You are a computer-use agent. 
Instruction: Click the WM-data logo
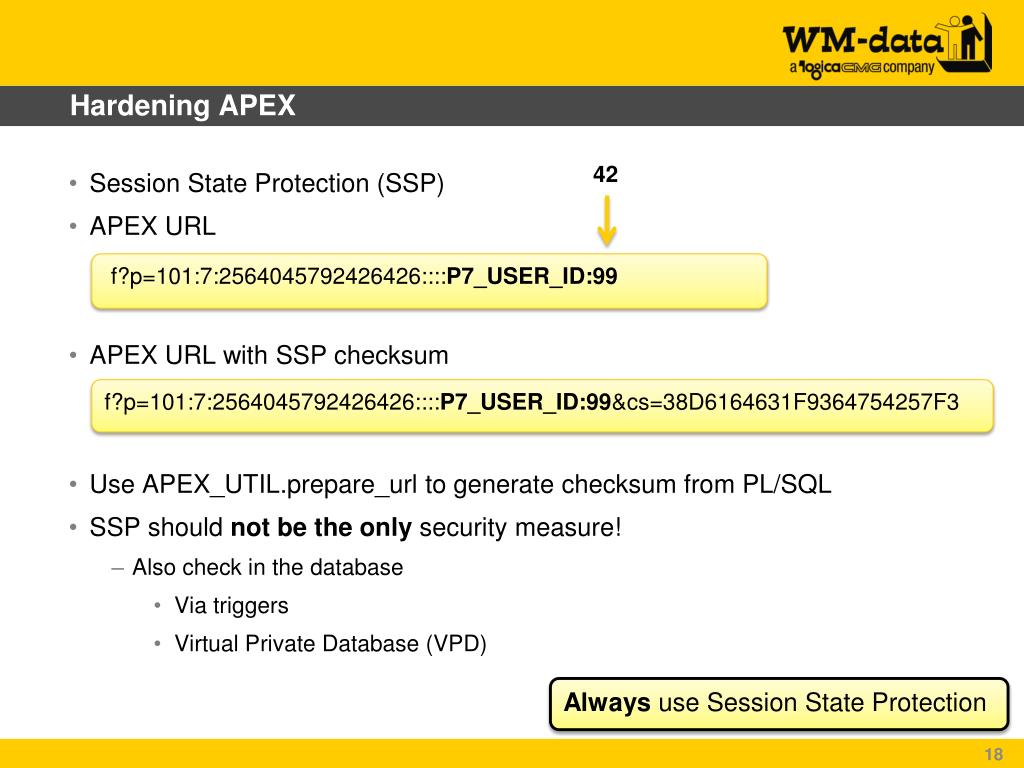tap(887, 46)
